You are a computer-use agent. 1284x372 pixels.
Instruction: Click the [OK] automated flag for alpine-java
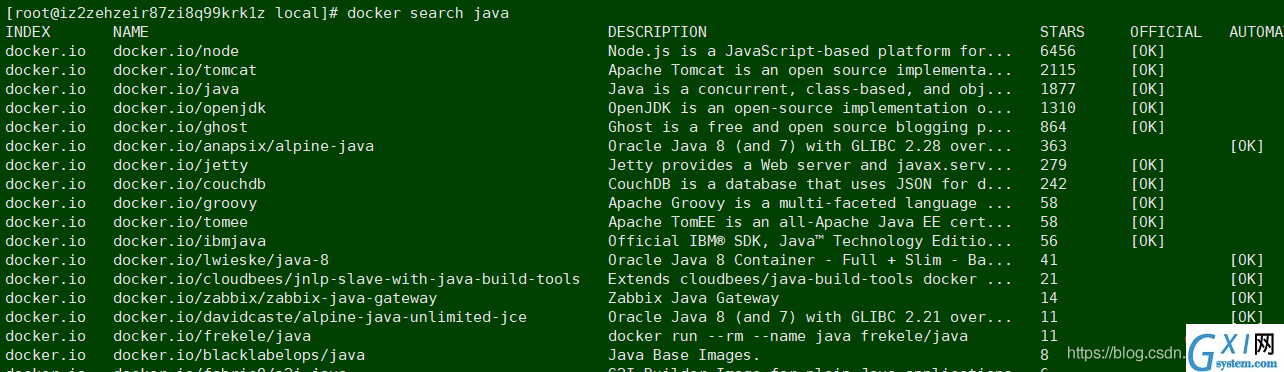pyautogui.click(x=1247, y=146)
